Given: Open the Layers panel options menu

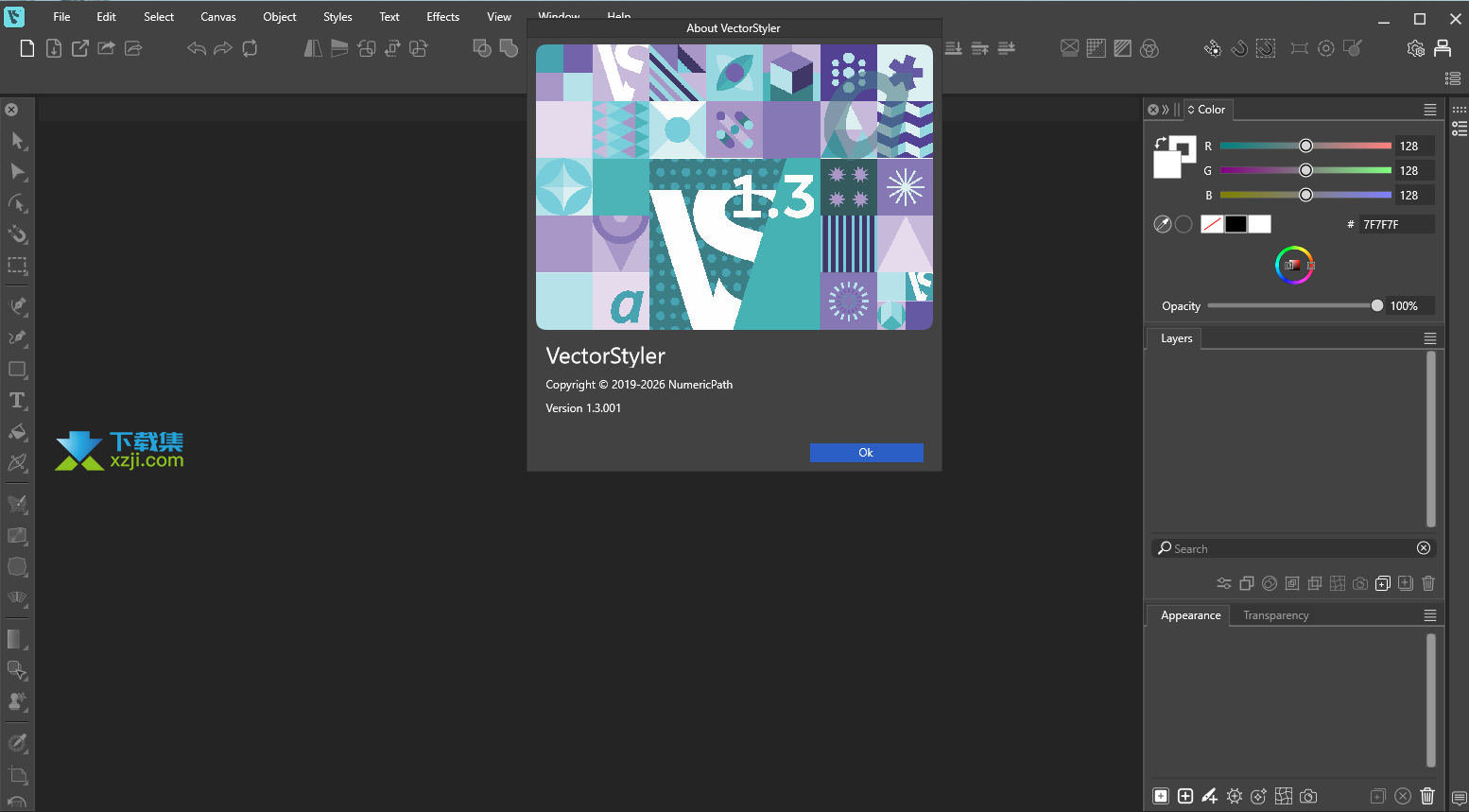Looking at the screenshot, I should click(x=1430, y=338).
